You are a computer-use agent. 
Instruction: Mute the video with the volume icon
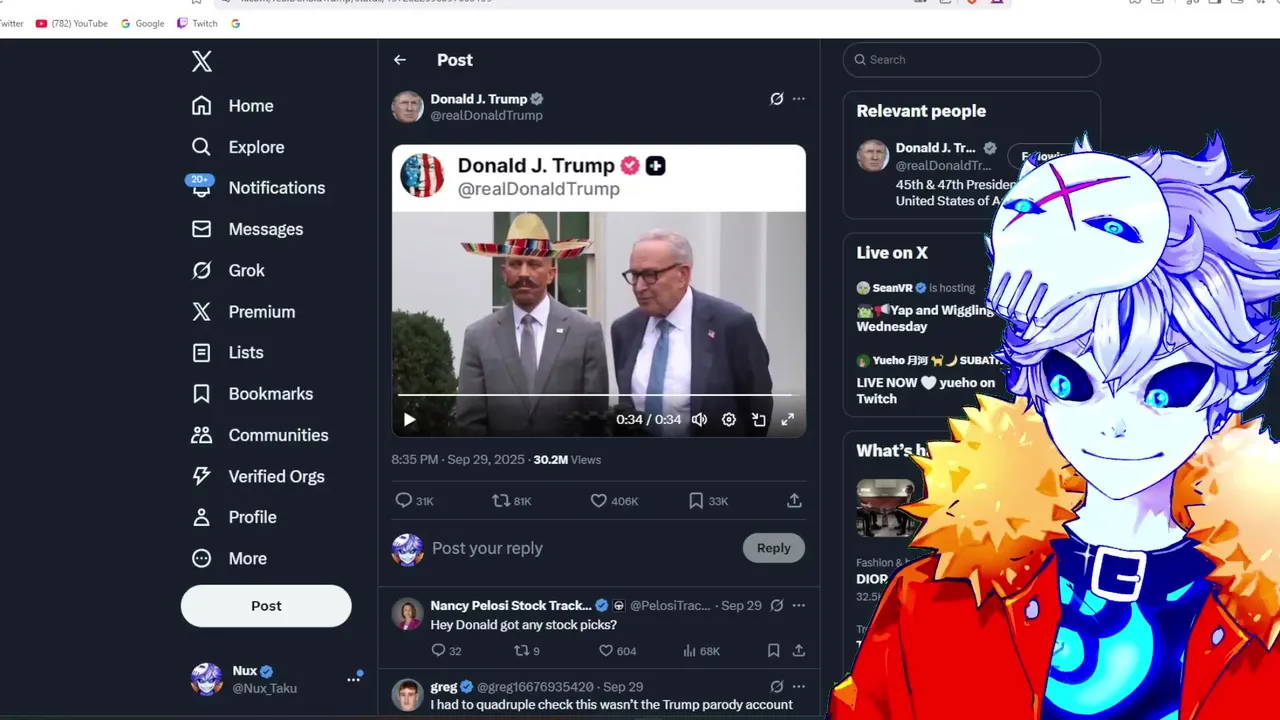coord(700,420)
